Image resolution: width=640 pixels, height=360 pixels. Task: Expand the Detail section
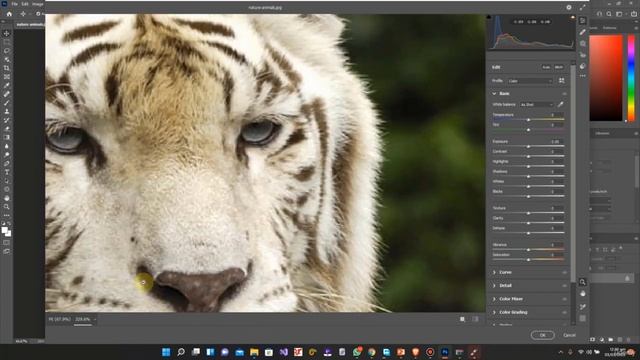click(494, 286)
